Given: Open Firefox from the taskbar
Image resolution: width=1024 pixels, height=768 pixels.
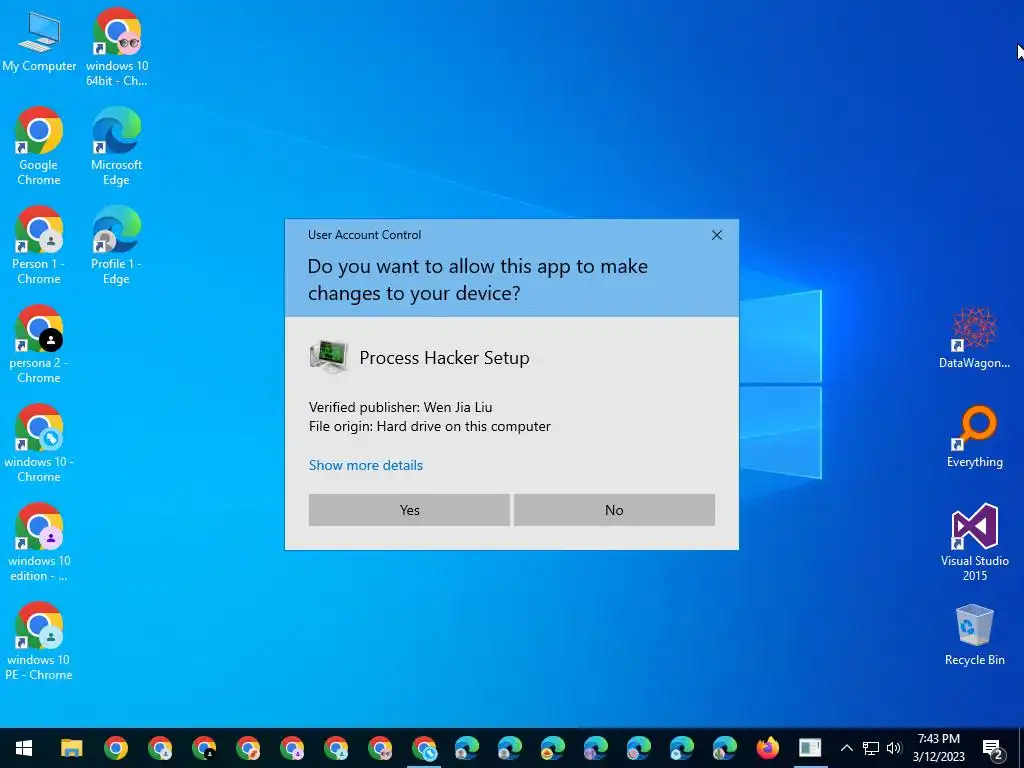Looking at the screenshot, I should tap(767, 748).
